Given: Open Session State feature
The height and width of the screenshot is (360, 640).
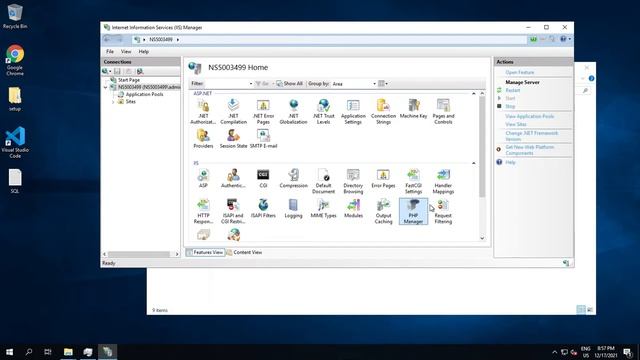Looking at the screenshot, I should click(x=233, y=138).
